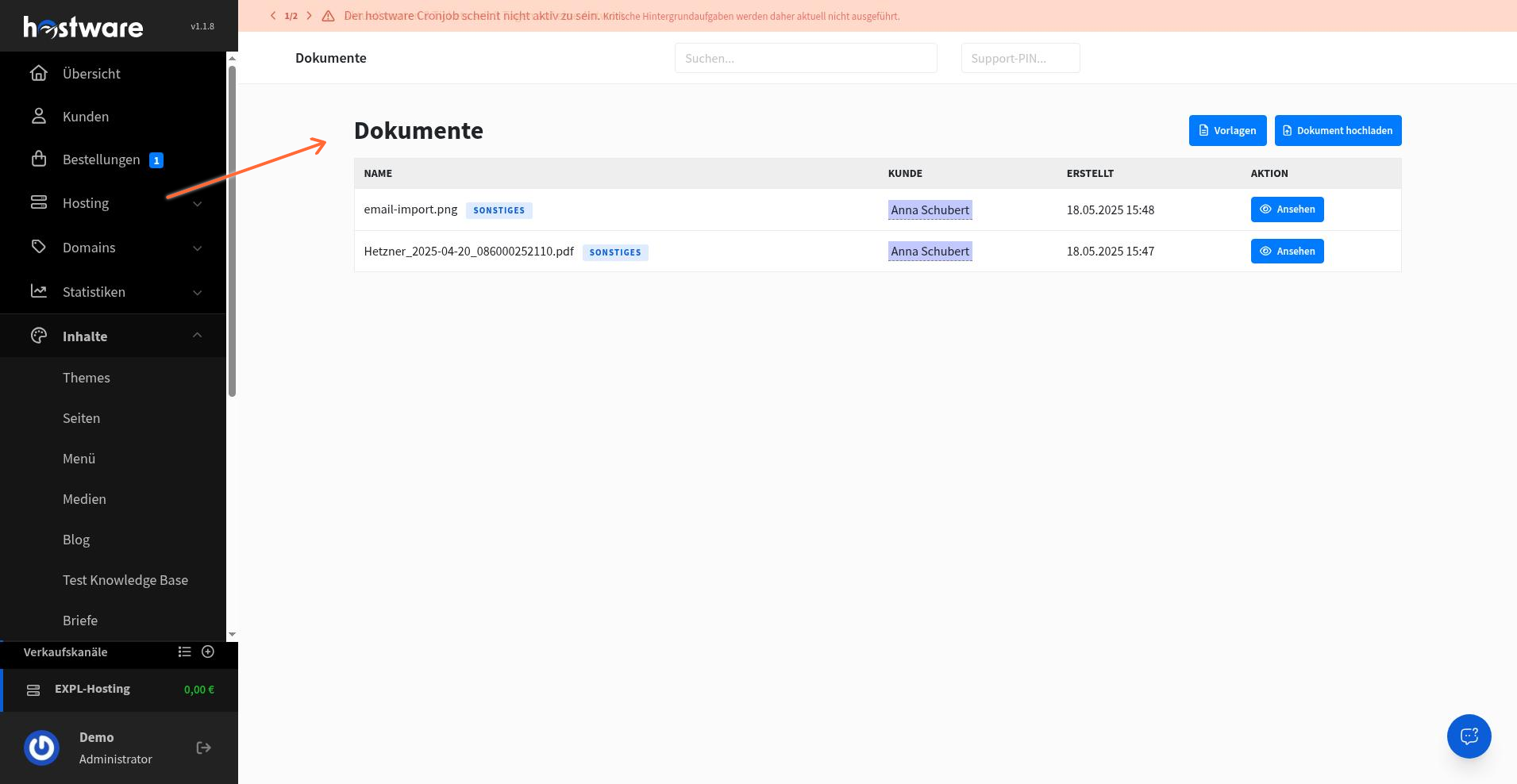The image size is (1517, 784).
Task: Open Menü under Inhalte
Action: point(79,459)
